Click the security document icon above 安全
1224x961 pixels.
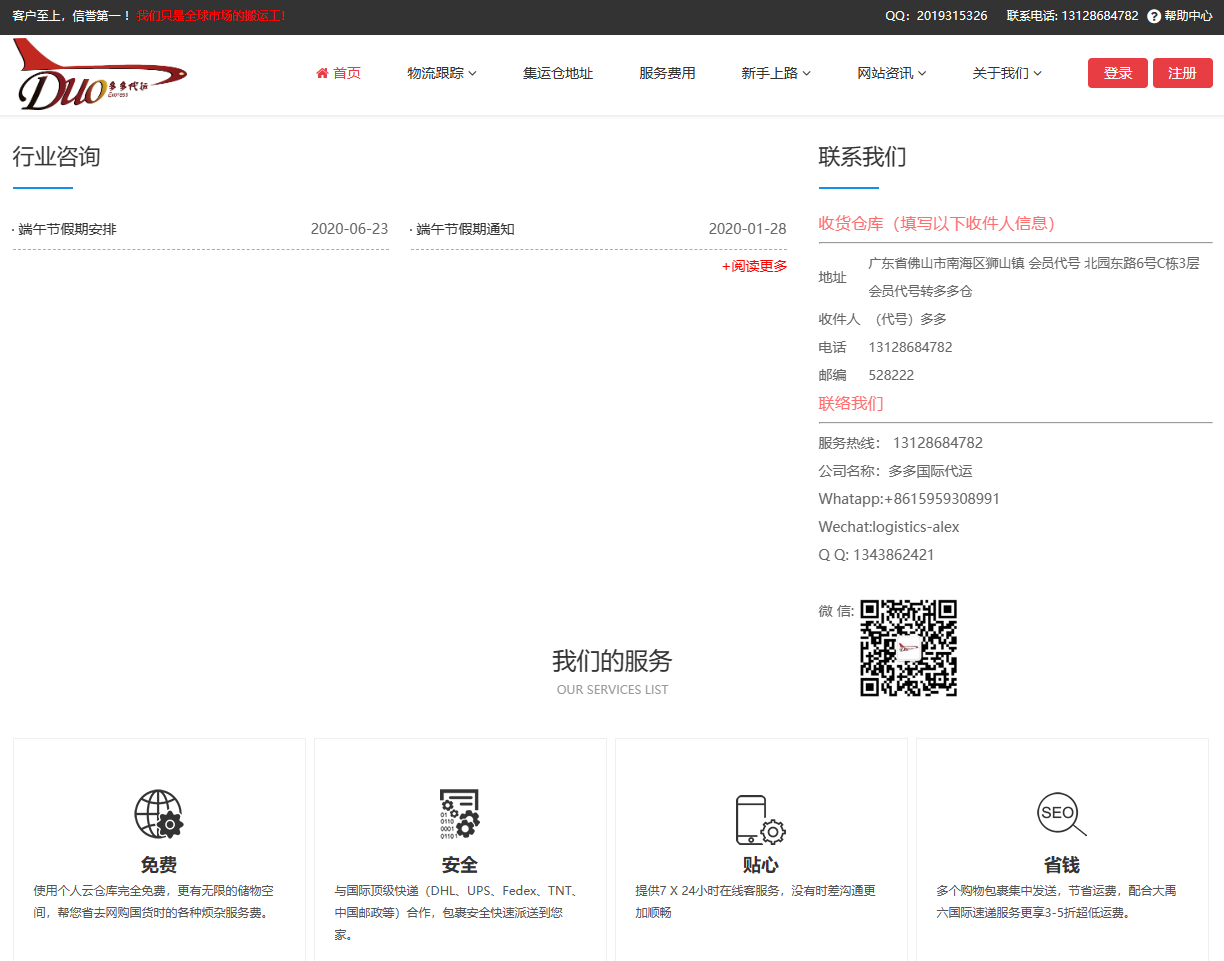click(x=460, y=814)
